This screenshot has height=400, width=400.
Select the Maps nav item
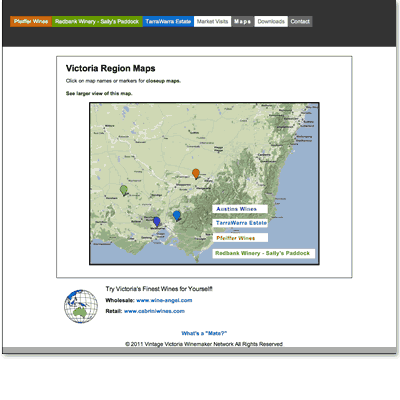242,22
